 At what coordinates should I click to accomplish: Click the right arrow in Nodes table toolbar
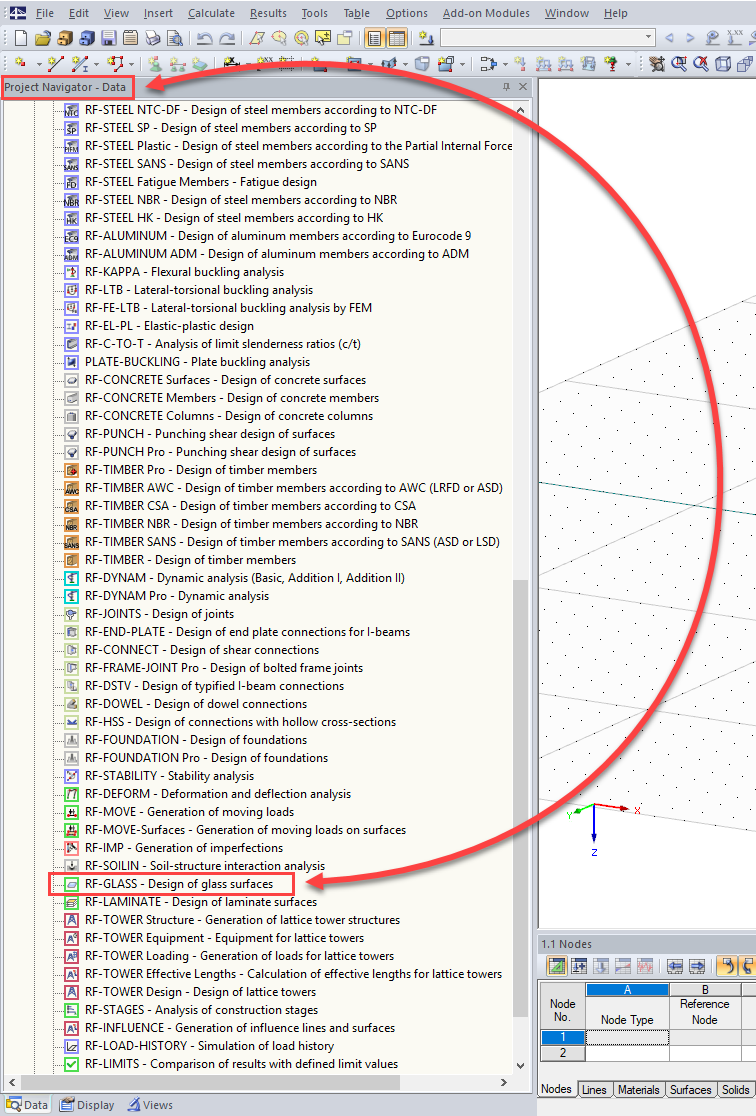697,966
